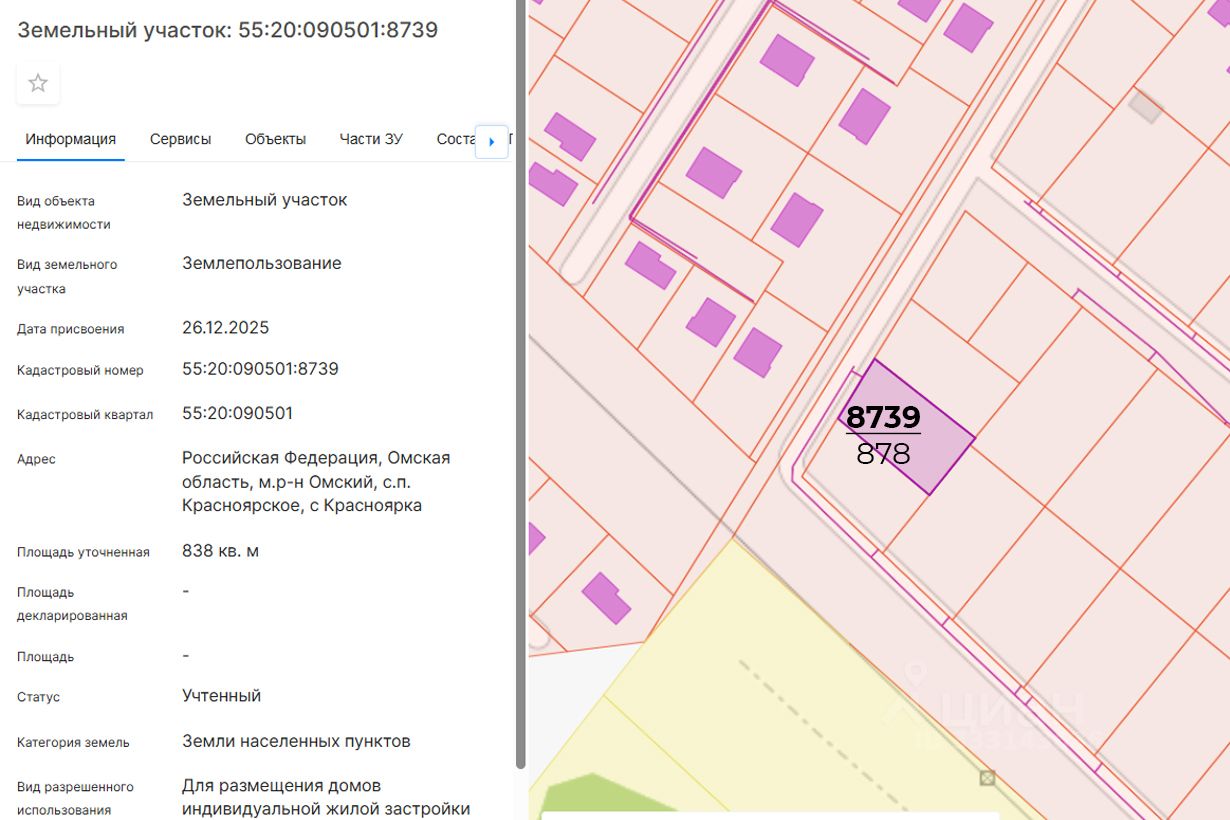The height and width of the screenshot is (820, 1230).
Task: Switch to the Сервисы tab
Action: pyautogui.click(x=180, y=139)
